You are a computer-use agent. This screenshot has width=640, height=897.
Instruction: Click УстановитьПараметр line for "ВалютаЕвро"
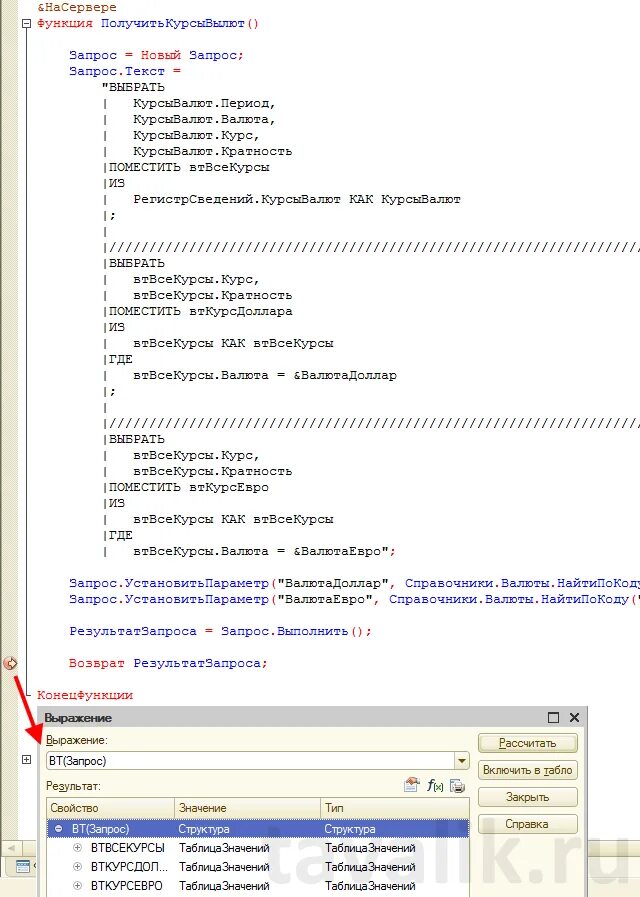354,600
